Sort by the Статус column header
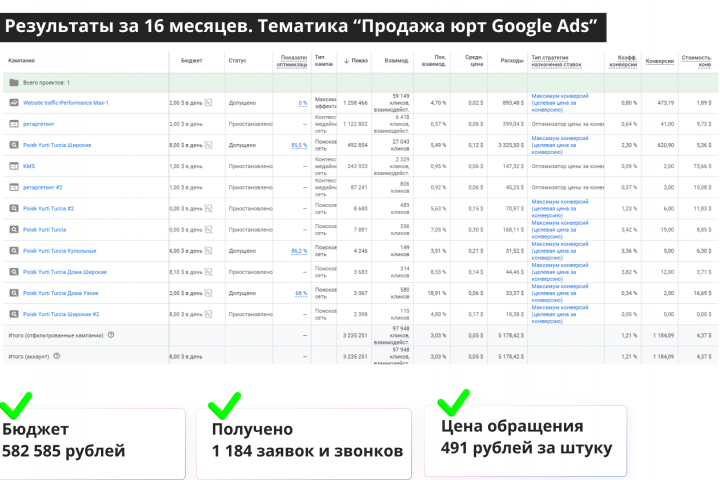Screen dimensions: 720x480 237,61
